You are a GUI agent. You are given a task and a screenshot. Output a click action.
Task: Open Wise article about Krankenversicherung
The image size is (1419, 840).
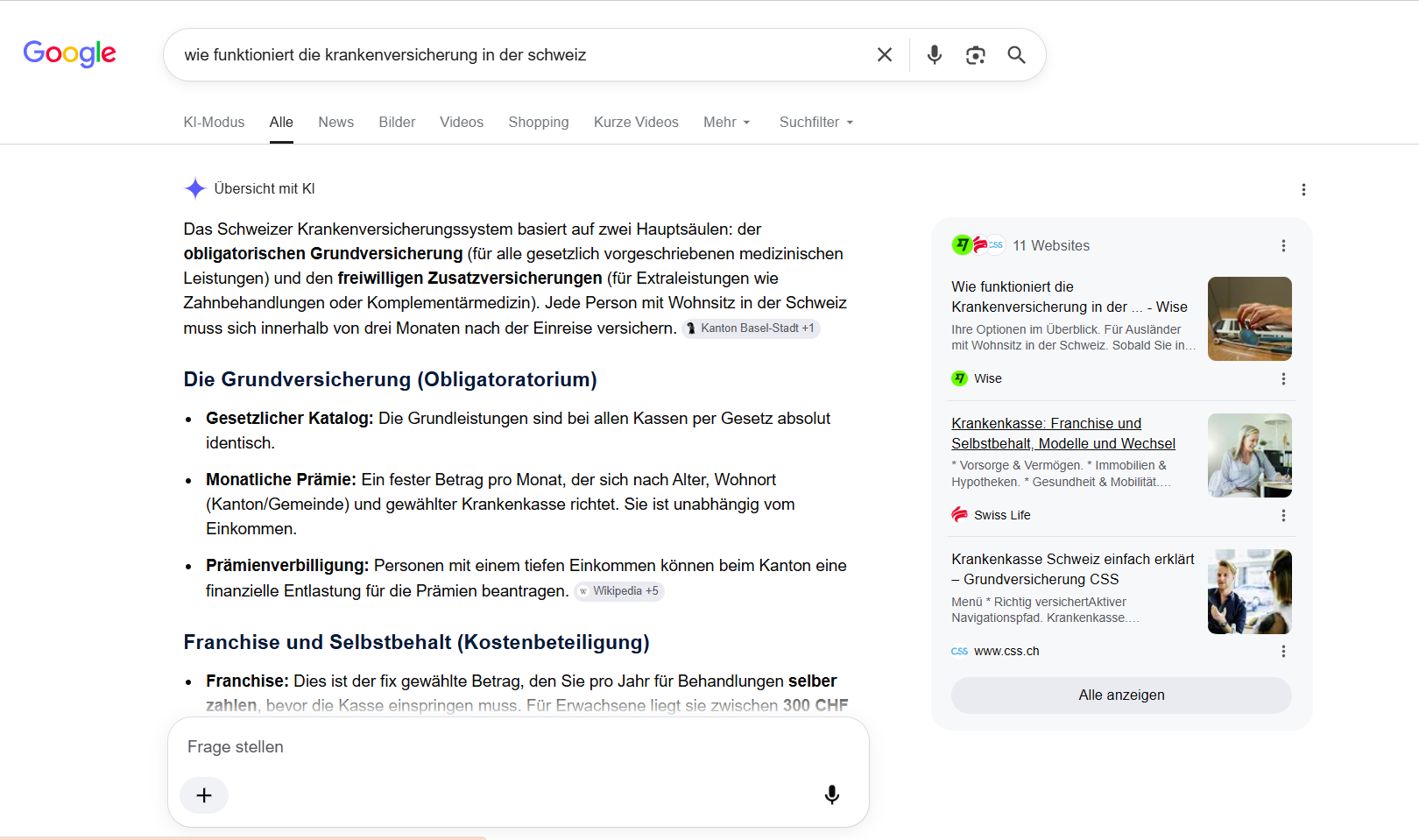(1070, 297)
